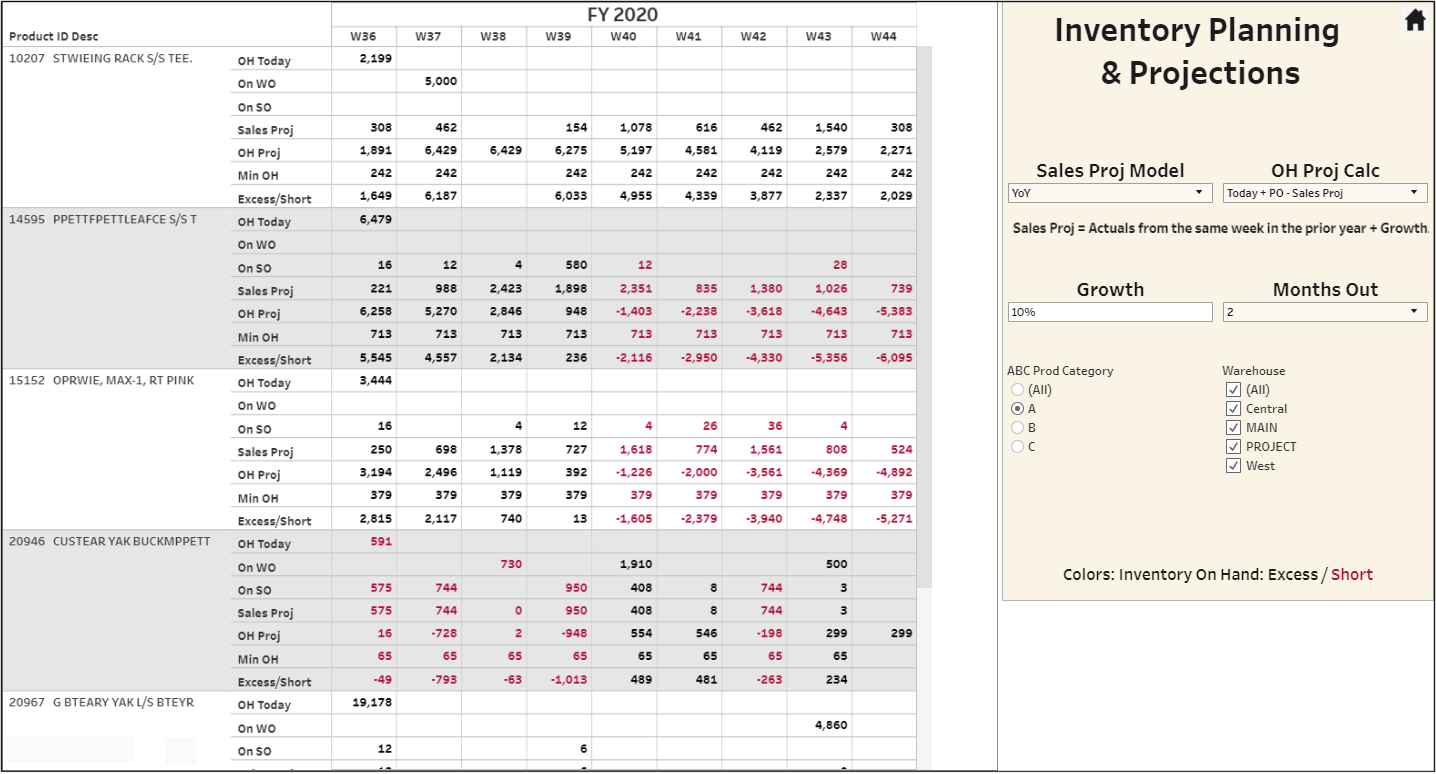Click the FY 2020 header
1436x774 pixels.
pos(622,14)
